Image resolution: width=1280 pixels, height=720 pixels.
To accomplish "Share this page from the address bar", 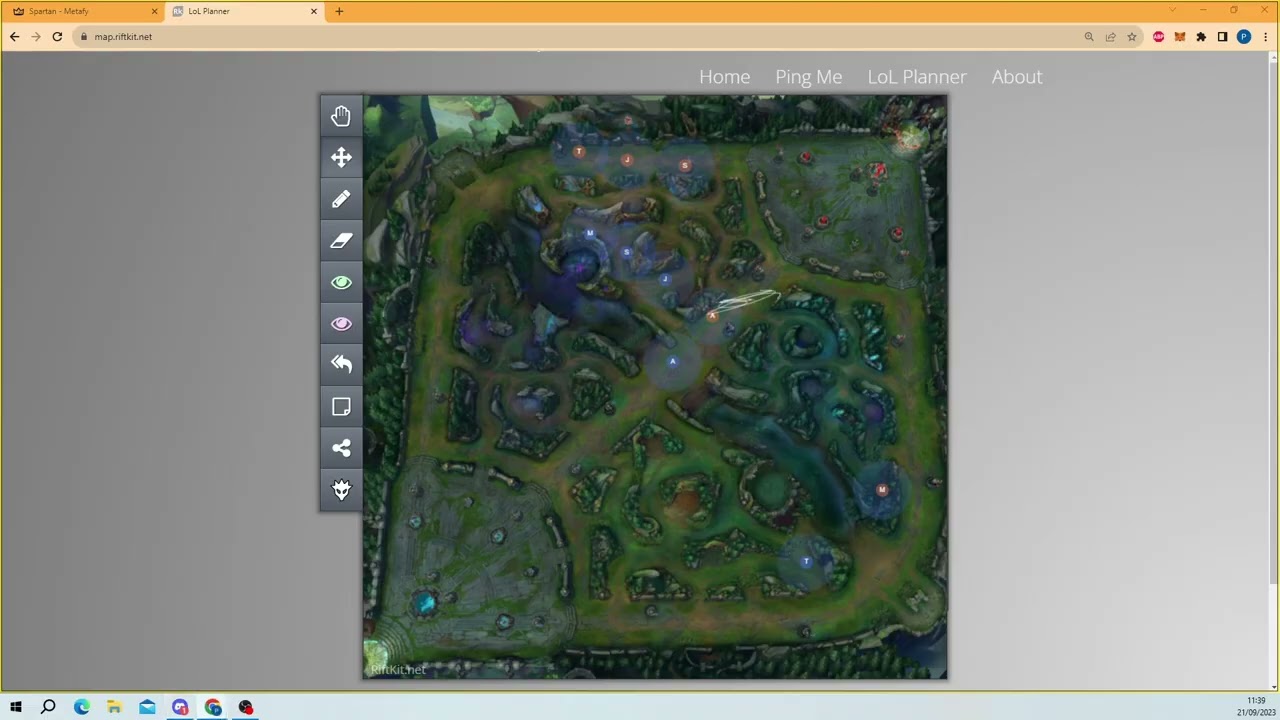I will (x=1110, y=37).
